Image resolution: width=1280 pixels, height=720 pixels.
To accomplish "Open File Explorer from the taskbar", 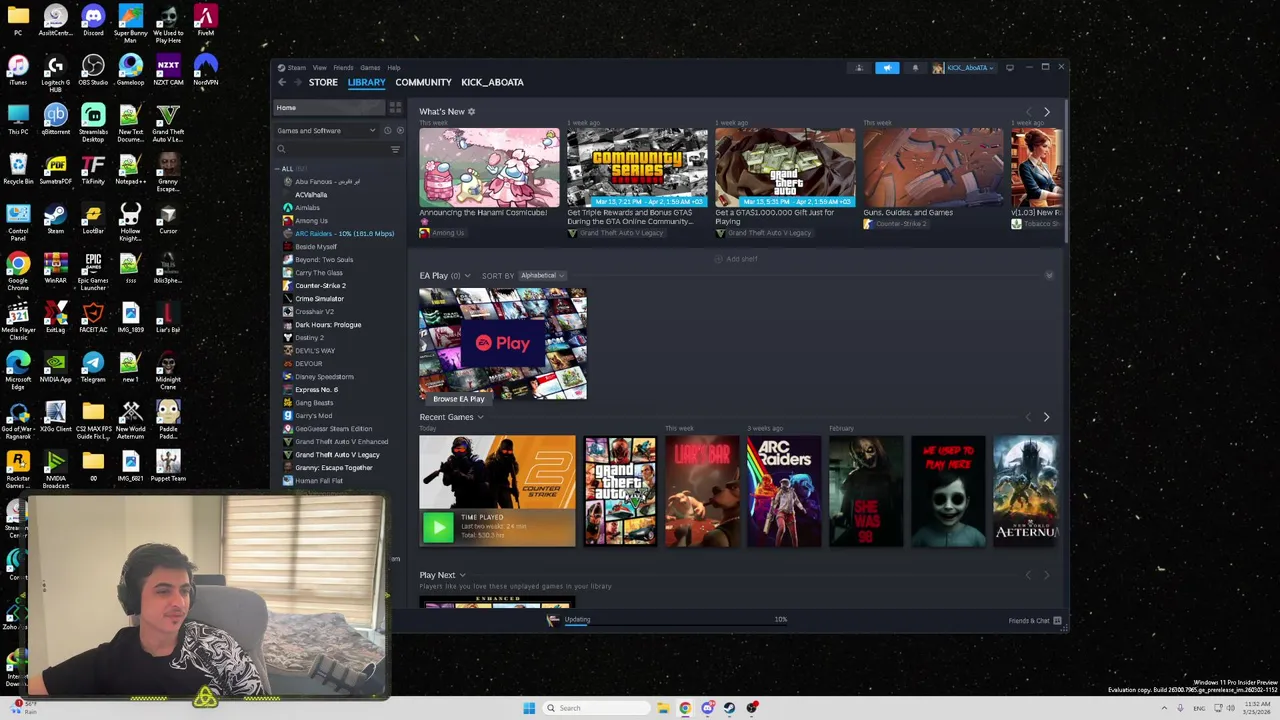I will [x=662, y=708].
